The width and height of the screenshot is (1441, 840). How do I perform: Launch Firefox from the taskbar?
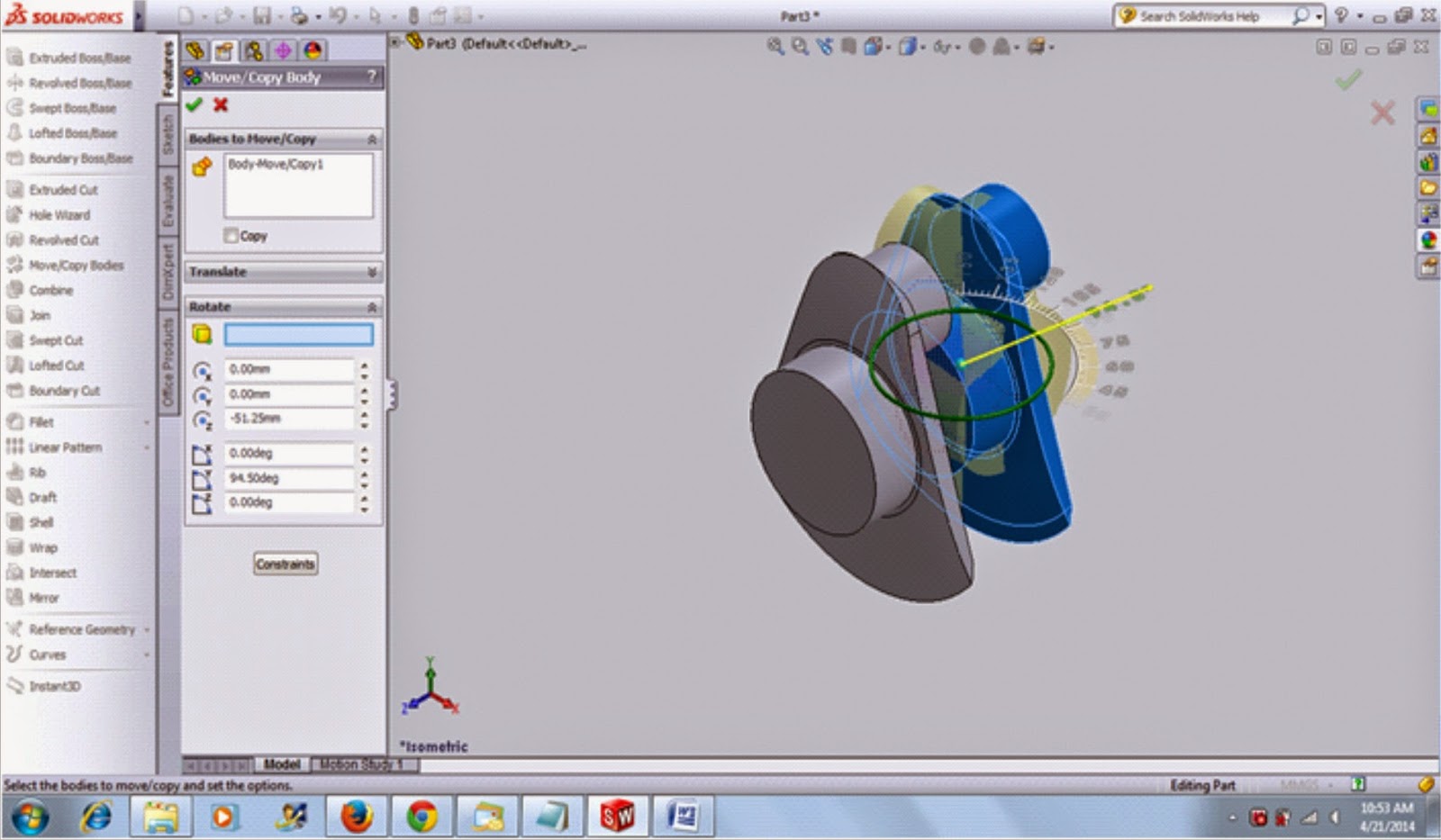click(355, 817)
